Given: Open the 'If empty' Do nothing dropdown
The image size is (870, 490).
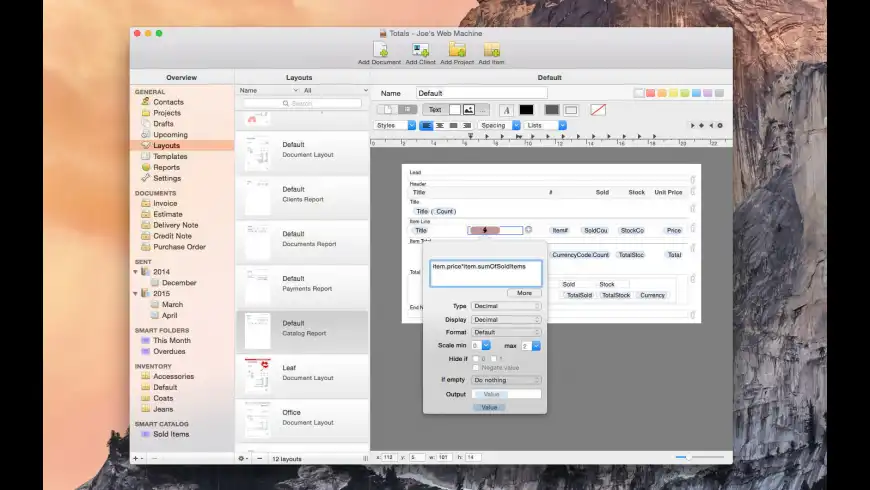Looking at the screenshot, I should tap(506, 380).
